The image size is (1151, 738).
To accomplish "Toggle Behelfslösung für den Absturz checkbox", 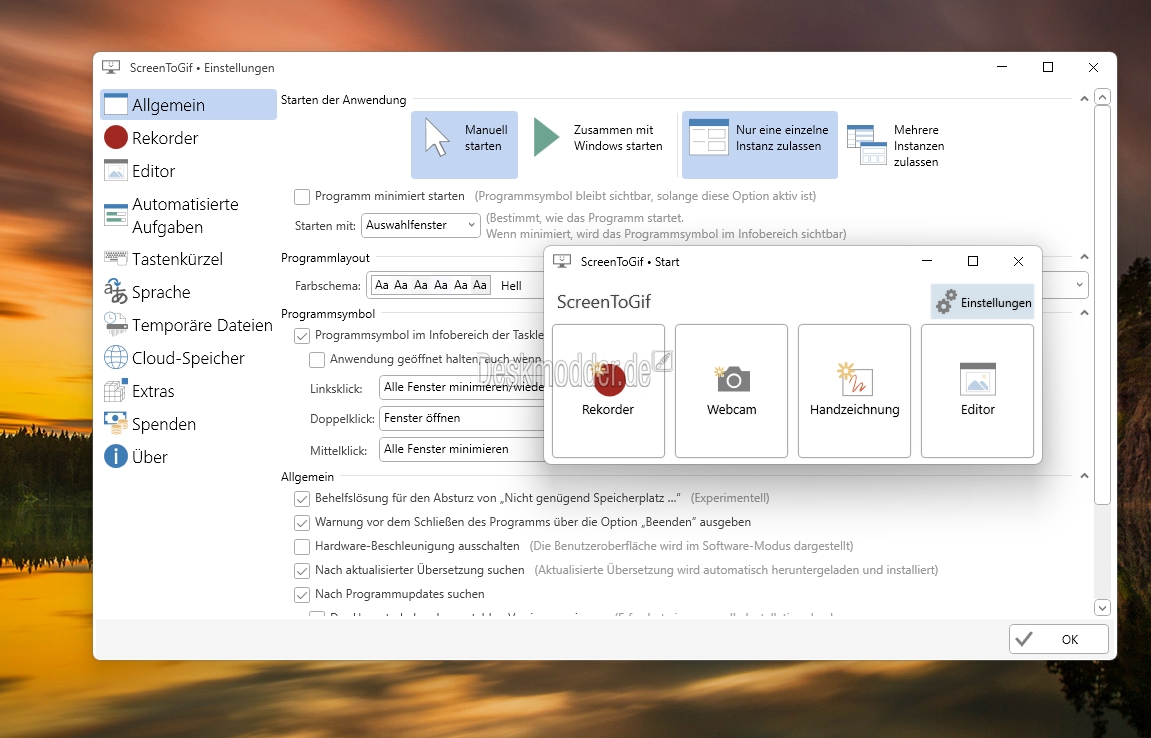I will tap(302, 499).
